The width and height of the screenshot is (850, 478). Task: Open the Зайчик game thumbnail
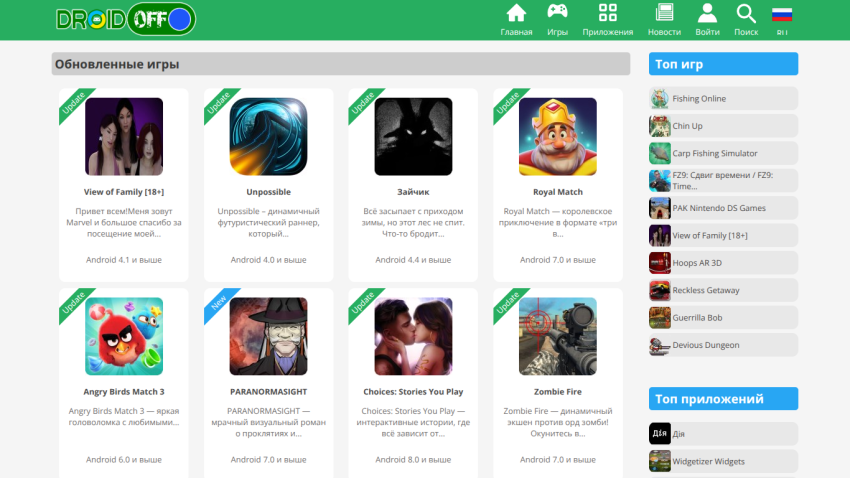[x=413, y=137]
